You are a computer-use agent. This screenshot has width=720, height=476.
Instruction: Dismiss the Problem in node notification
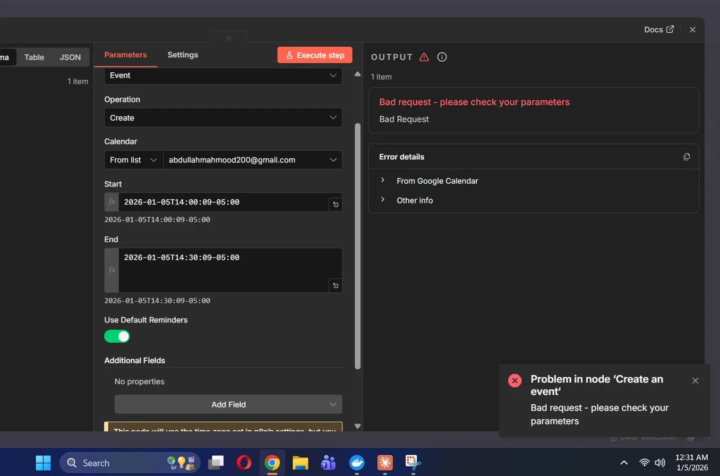(x=695, y=381)
